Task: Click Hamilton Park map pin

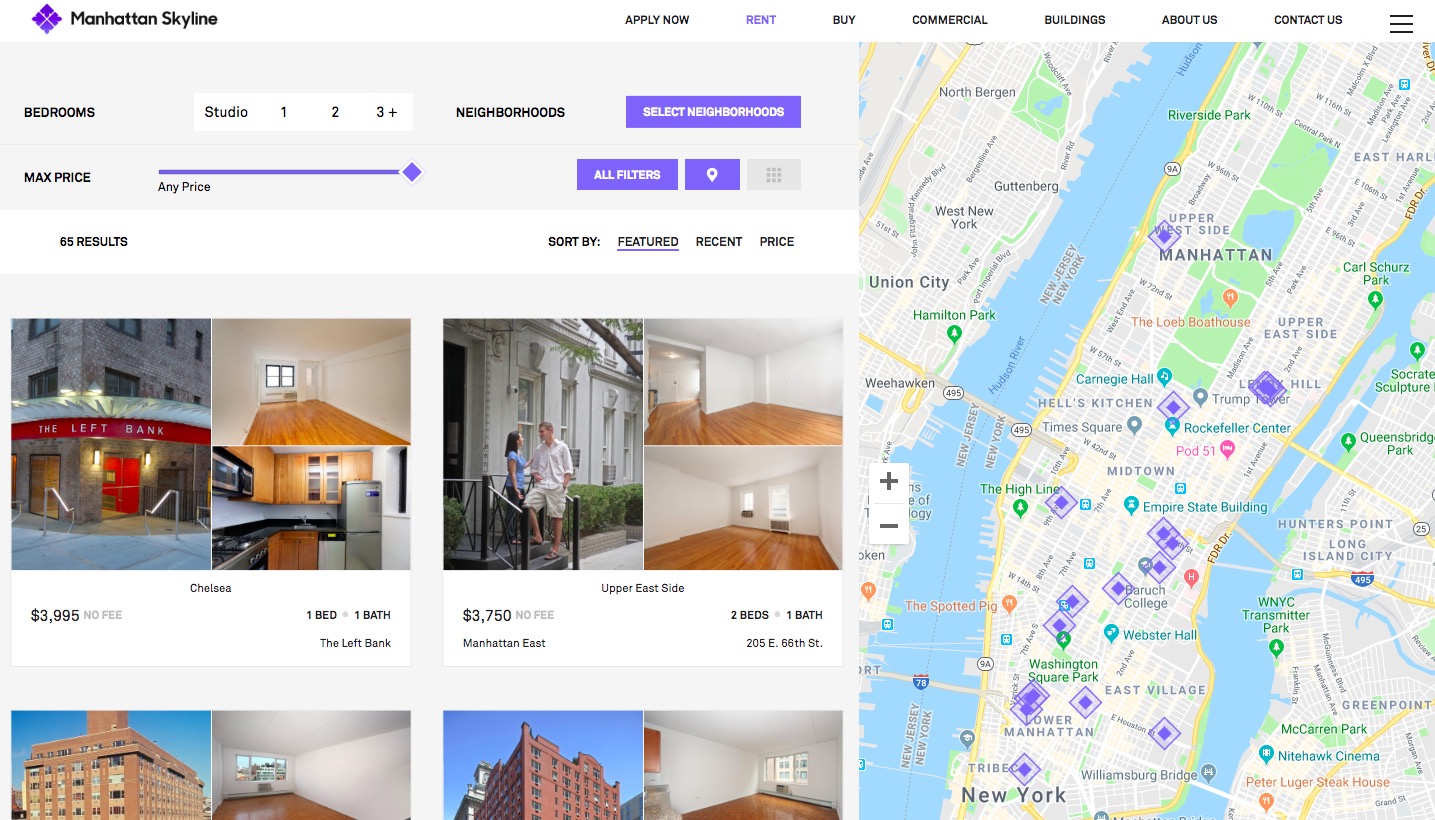Action: click(954, 333)
